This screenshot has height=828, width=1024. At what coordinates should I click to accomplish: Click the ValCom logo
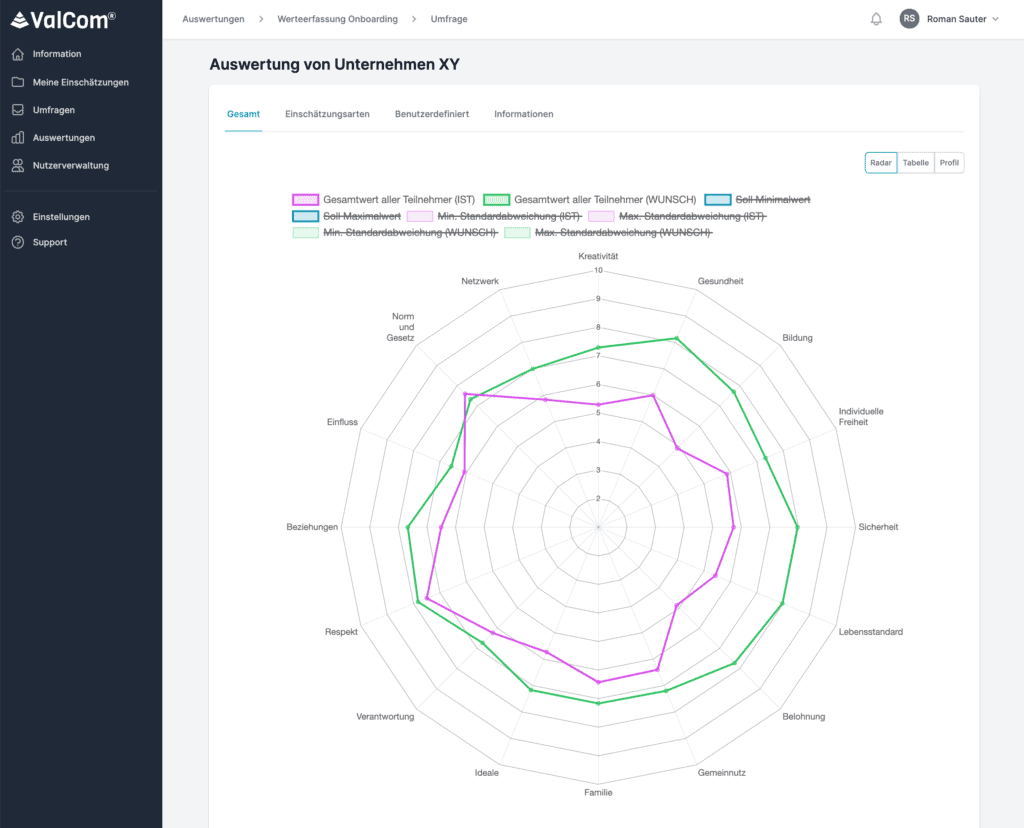click(63, 19)
